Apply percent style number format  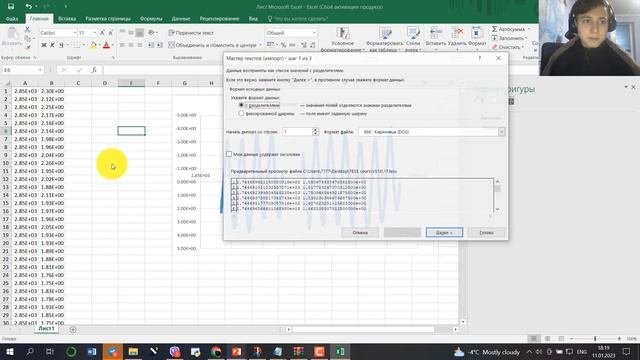click(x=283, y=45)
